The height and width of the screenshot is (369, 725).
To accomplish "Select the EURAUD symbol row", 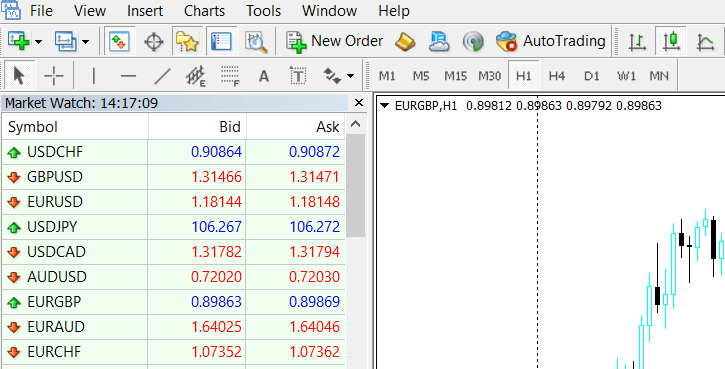I will click(173, 327).
